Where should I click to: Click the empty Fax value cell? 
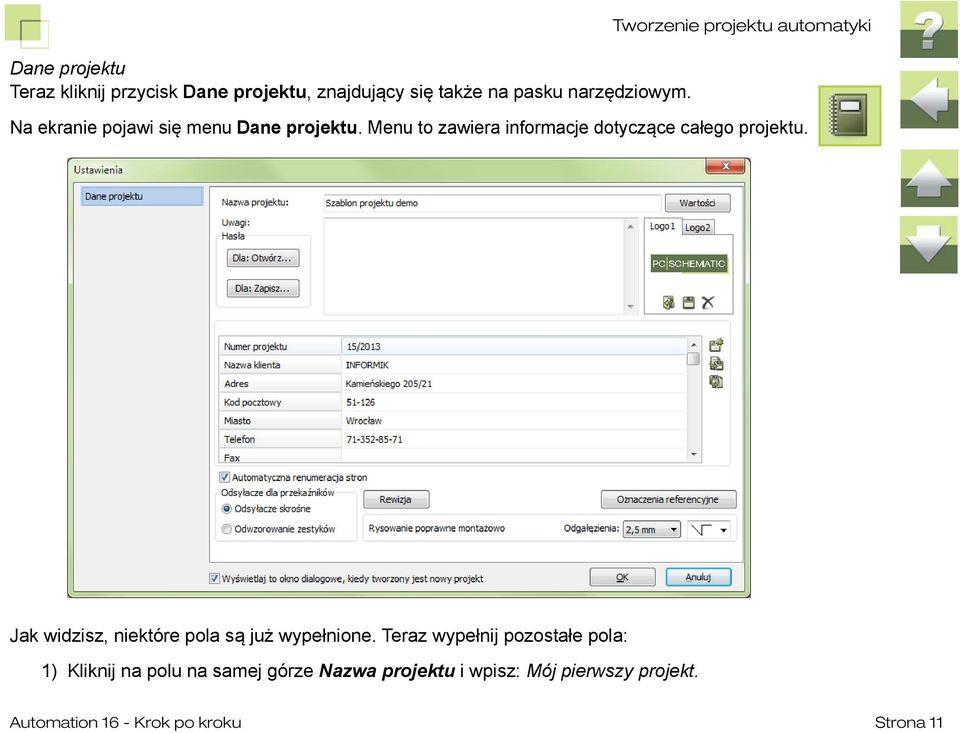(514, 457)
